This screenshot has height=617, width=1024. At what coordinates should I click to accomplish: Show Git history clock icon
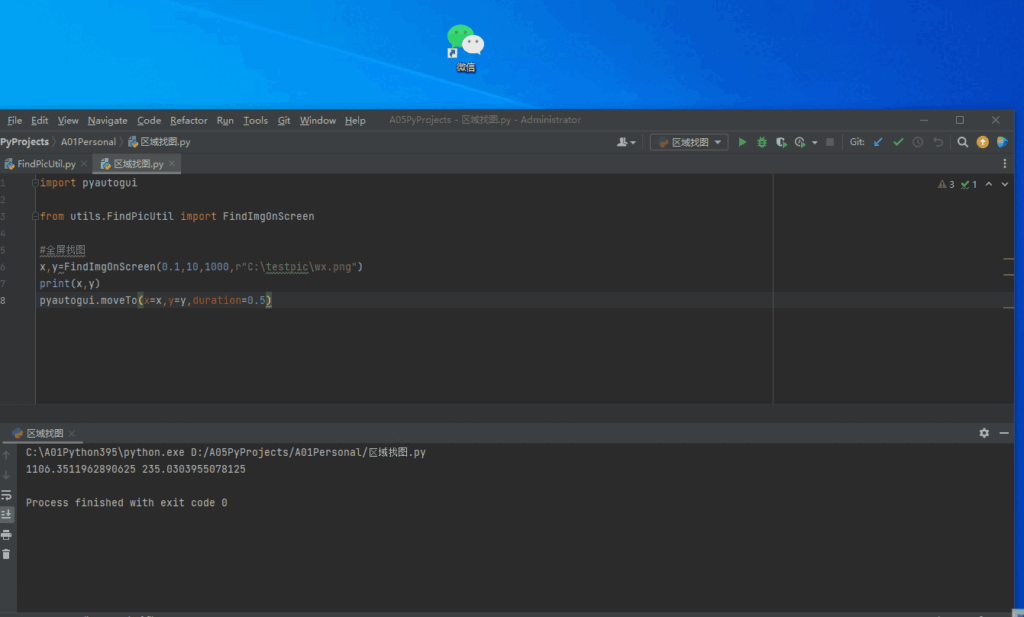tap(918, 142)
